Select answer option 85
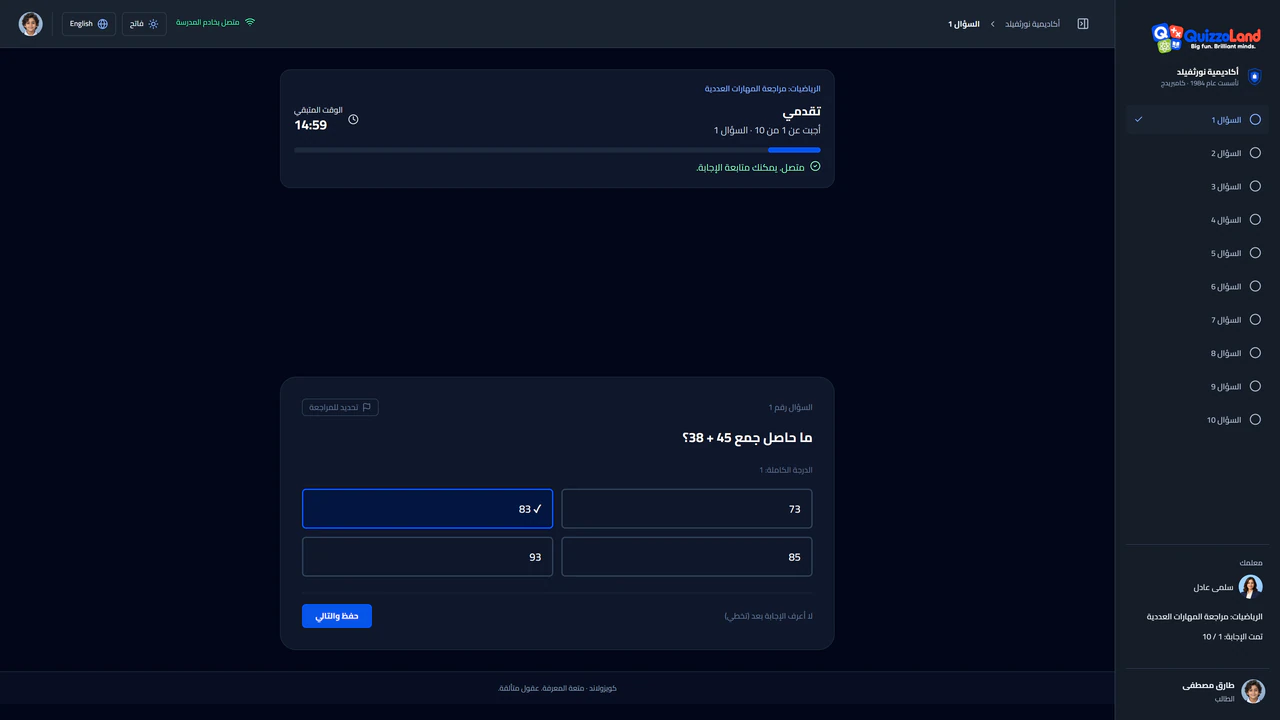This screenshot has width=1280, height=720. point(687,557)
